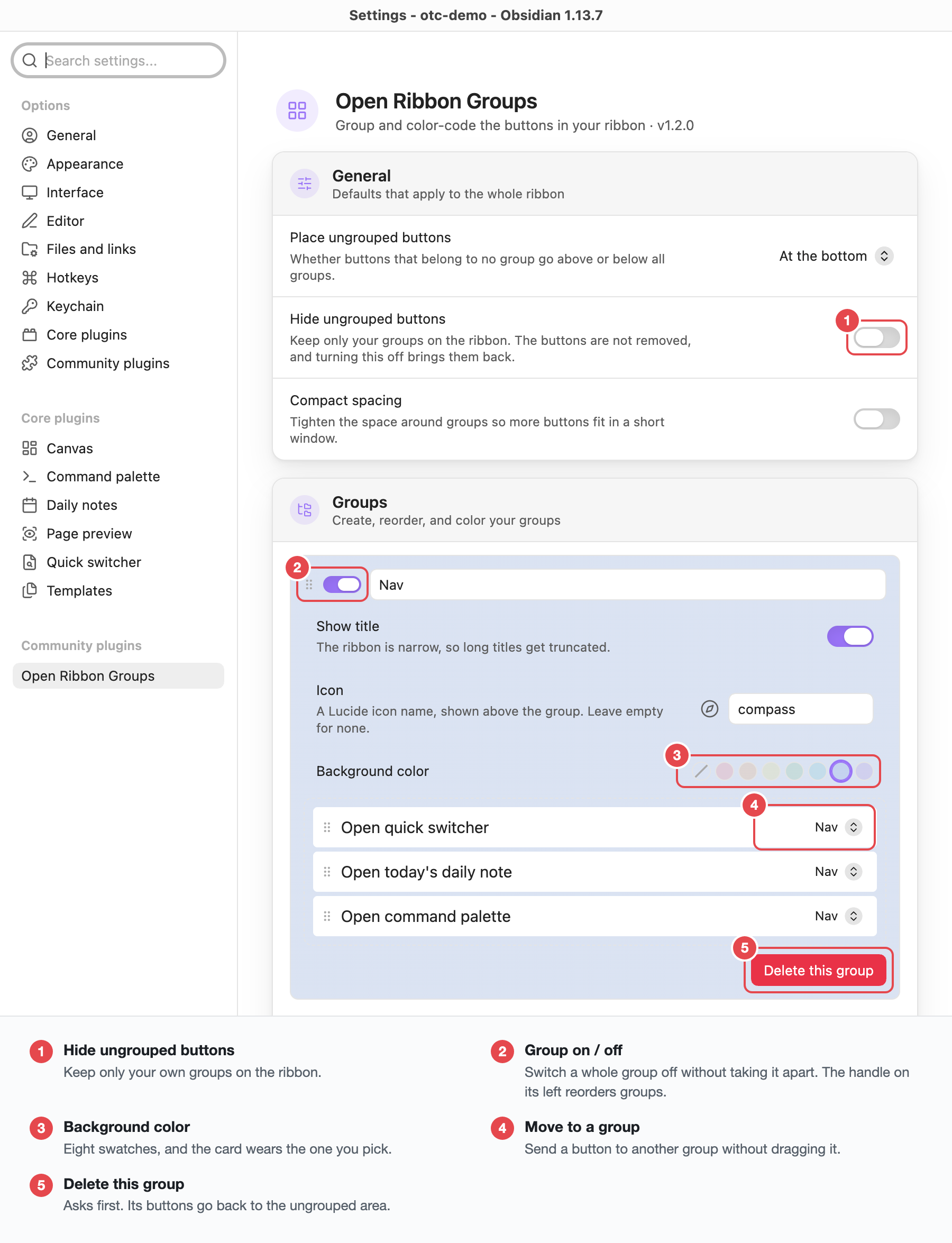Click the Files and links folder icon
Screen dimensions: 952x1243
coord(30,249)
